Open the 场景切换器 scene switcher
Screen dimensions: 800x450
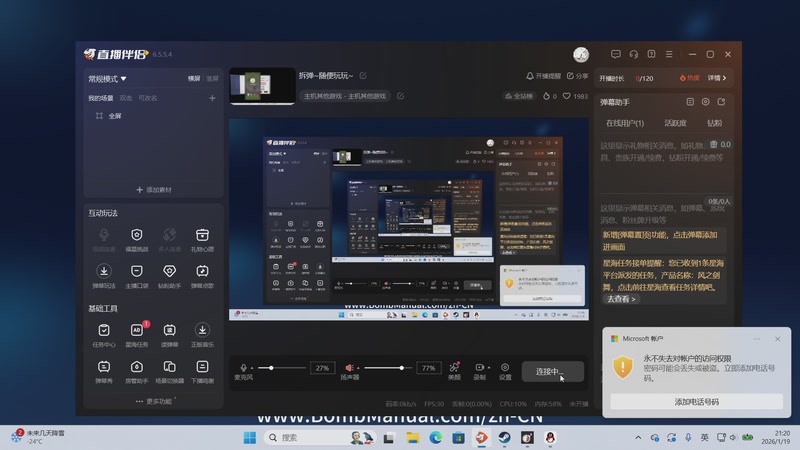tap(169, 371)
